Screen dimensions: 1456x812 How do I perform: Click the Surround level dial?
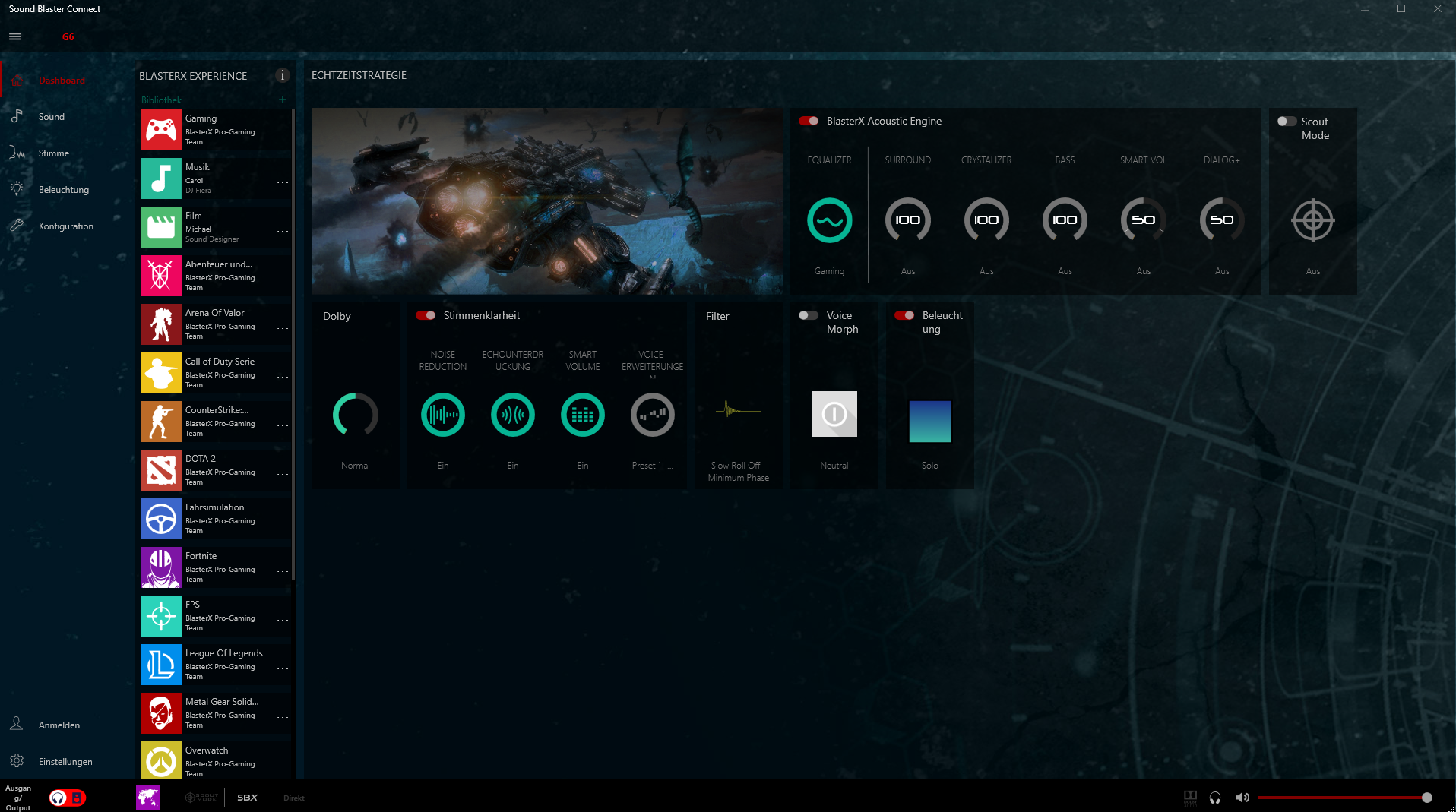click(x=908, y=220)
